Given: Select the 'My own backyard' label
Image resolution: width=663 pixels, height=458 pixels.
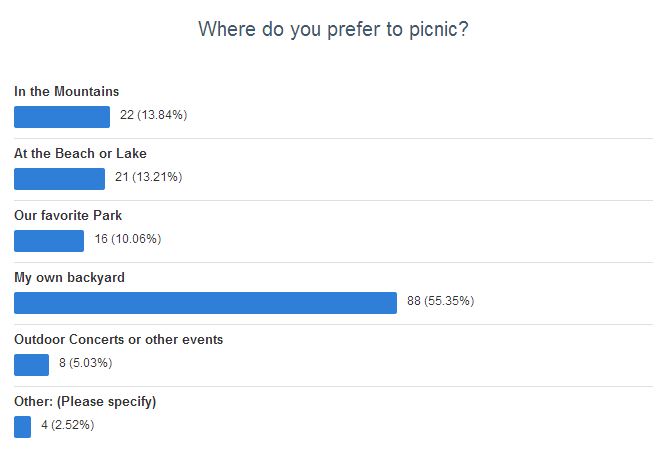Looking at the screenshot, I should pos(69,278).
